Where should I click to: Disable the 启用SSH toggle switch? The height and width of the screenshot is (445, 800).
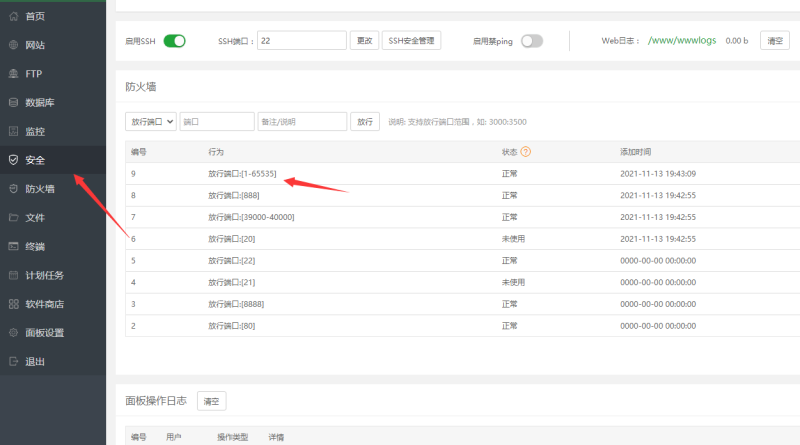point(175,41)
